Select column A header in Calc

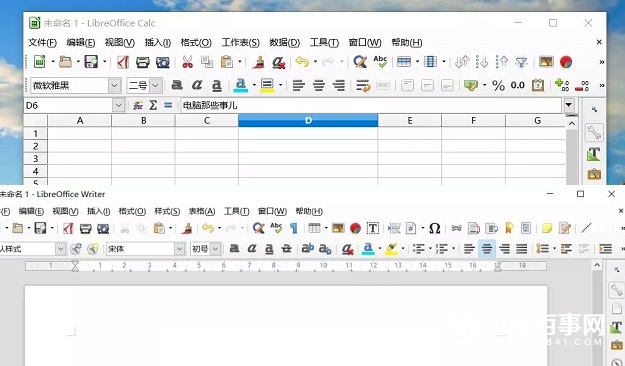pyautogui.click(x=80, y=120)
